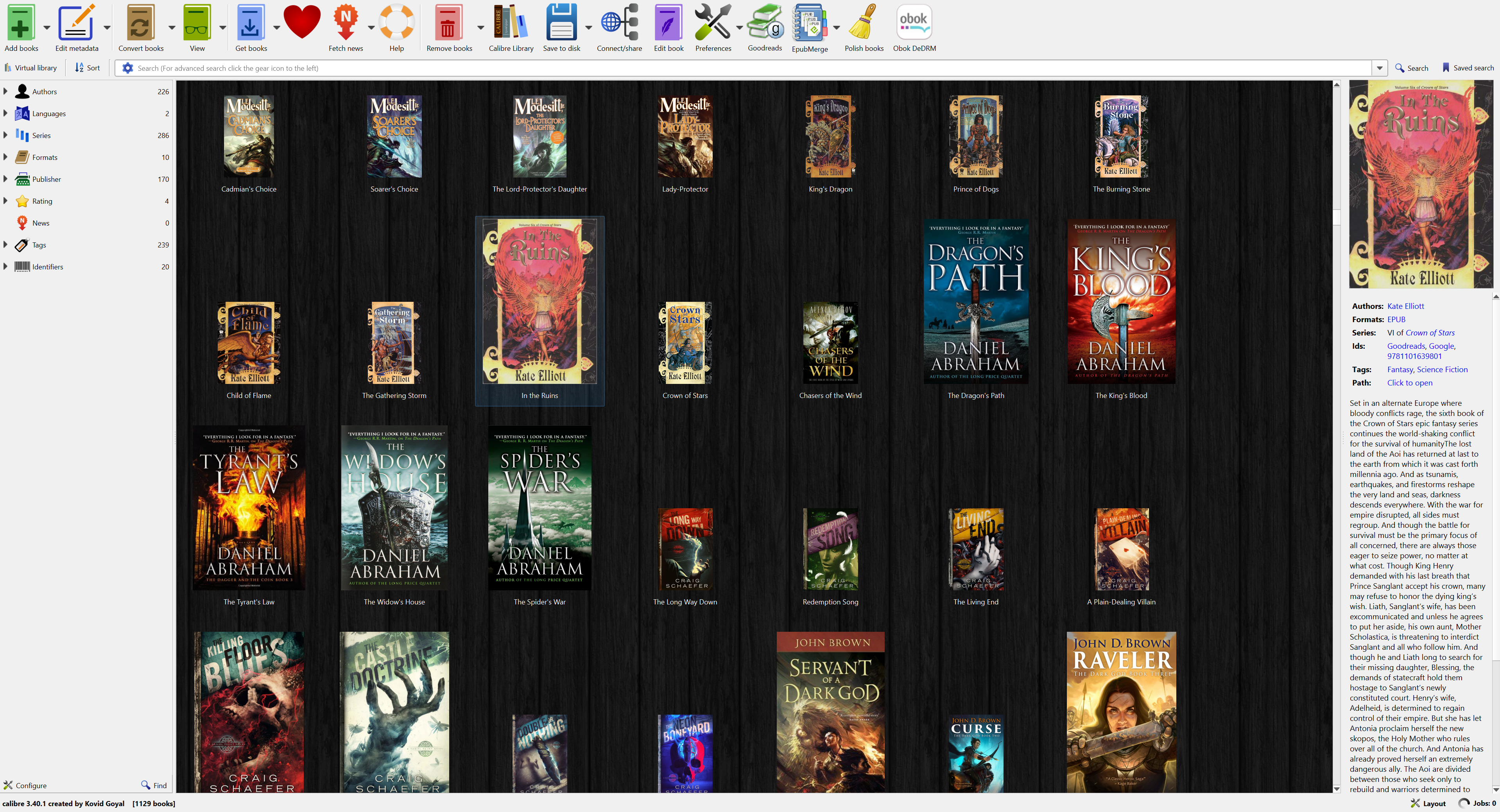Select The Dragon's Path book cover

pyautogui.click(x=975, y=301)
